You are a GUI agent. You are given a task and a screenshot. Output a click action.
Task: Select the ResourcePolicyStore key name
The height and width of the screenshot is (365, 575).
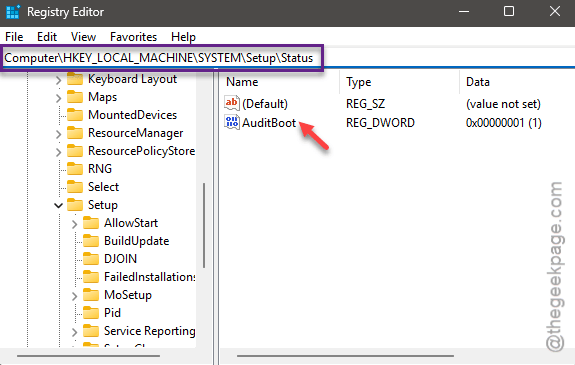141,151
